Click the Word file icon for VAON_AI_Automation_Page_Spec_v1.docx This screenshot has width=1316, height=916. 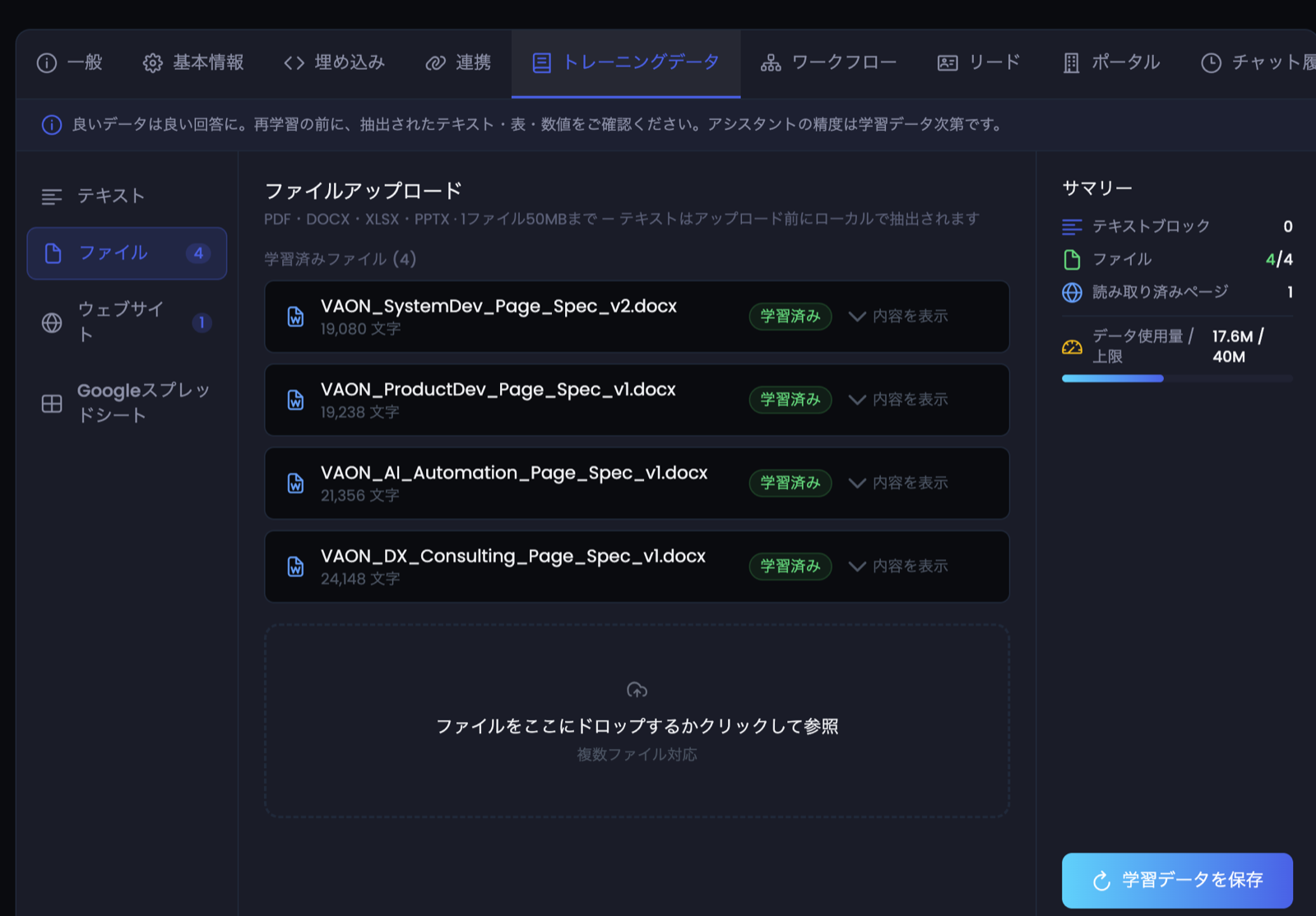pyautogui.click(x=295, y=483)
